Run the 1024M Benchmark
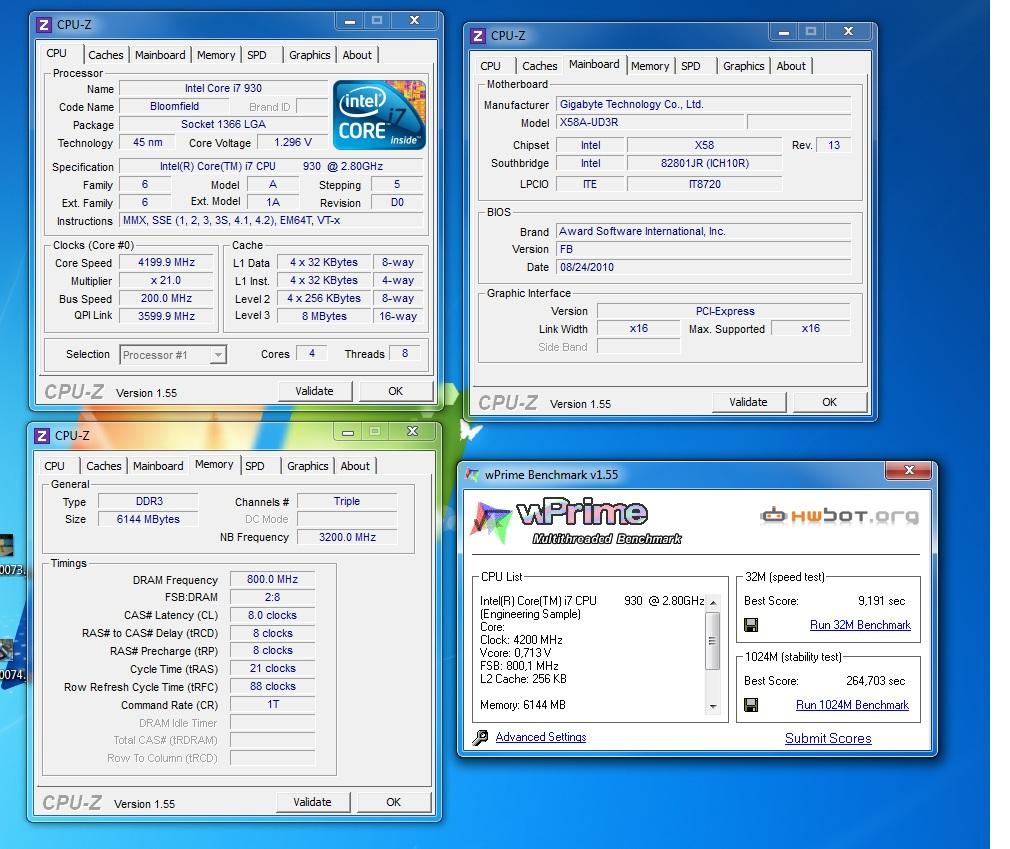 [x=852, y=705]
